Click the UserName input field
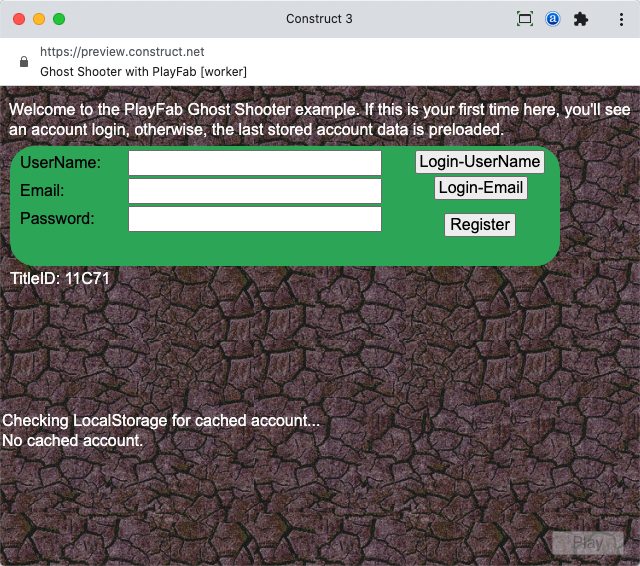This screenshot has width=640, height=566. (x=255, y=163)
